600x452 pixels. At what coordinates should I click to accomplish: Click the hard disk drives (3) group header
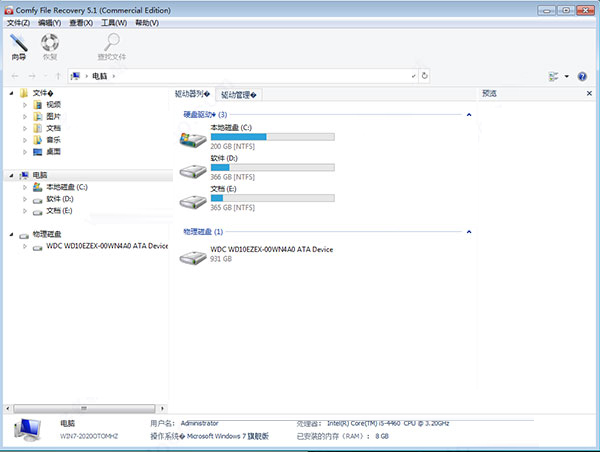point(205,114)
